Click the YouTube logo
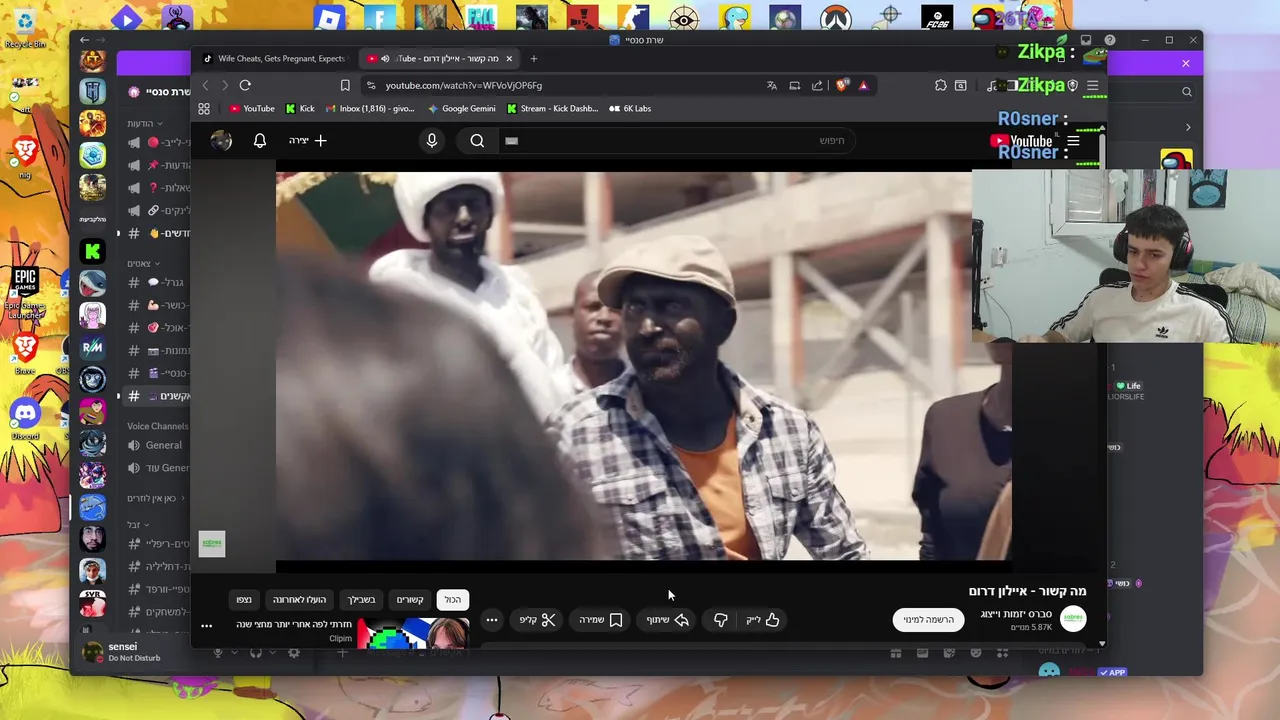 coord(1022,141)
